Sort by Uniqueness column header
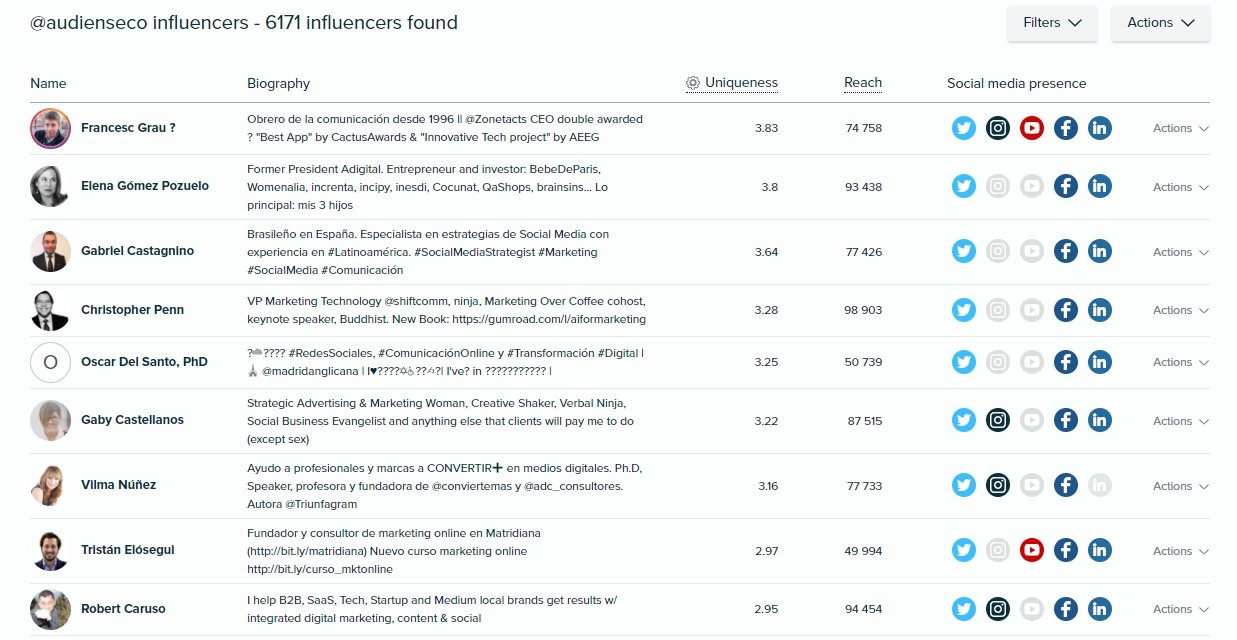Image resolution: width=1237 pixels, height=640 pixels. point(741,83)
